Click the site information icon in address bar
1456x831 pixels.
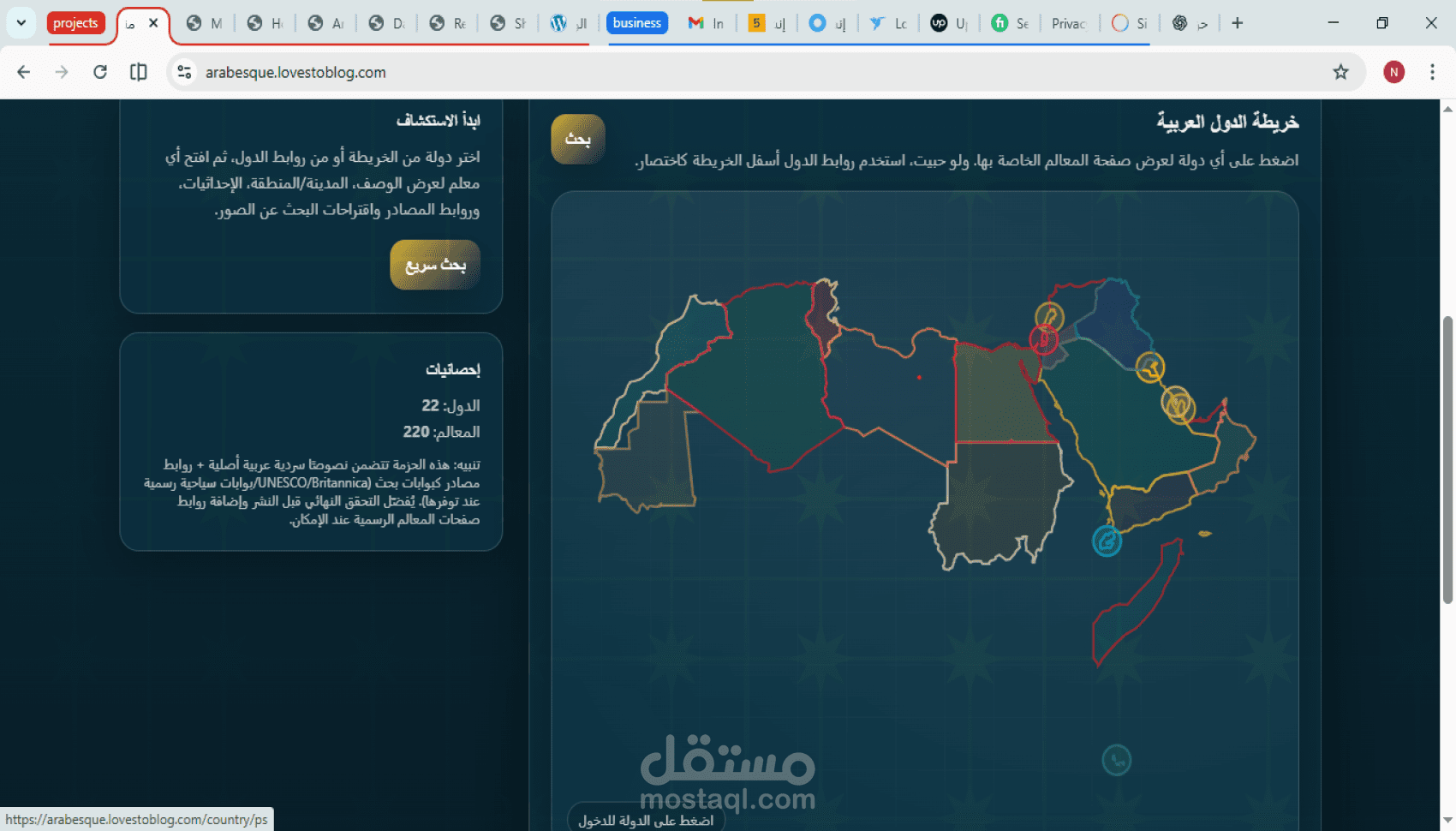coord(184,72)
